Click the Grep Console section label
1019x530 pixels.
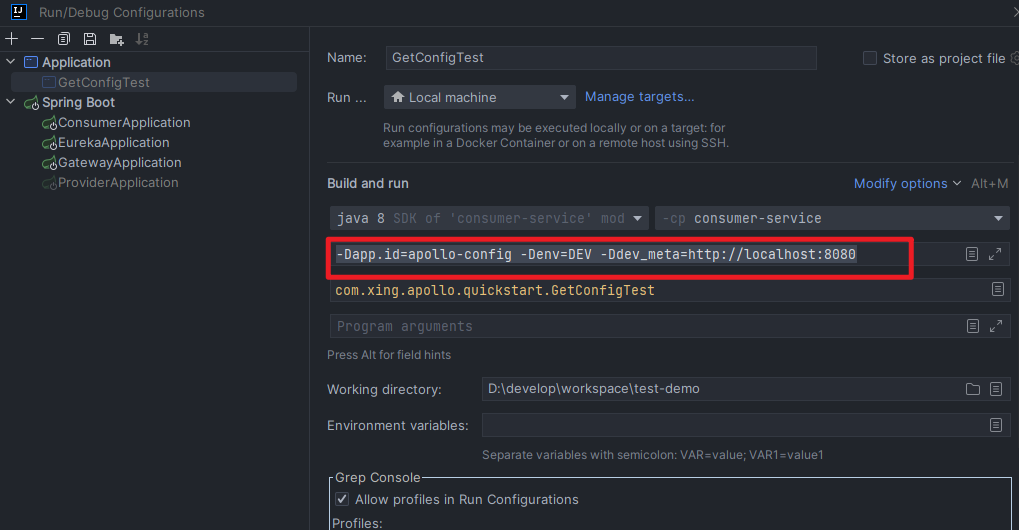point(378,477)
